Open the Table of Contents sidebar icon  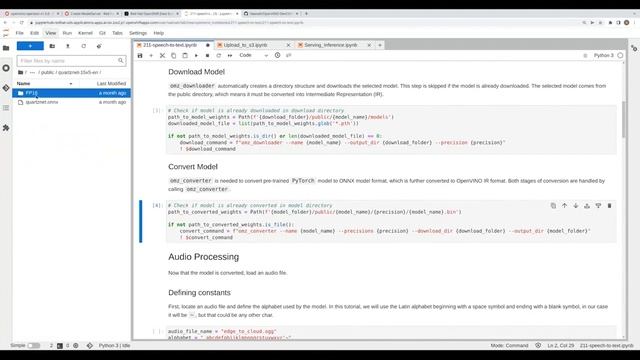6,108
